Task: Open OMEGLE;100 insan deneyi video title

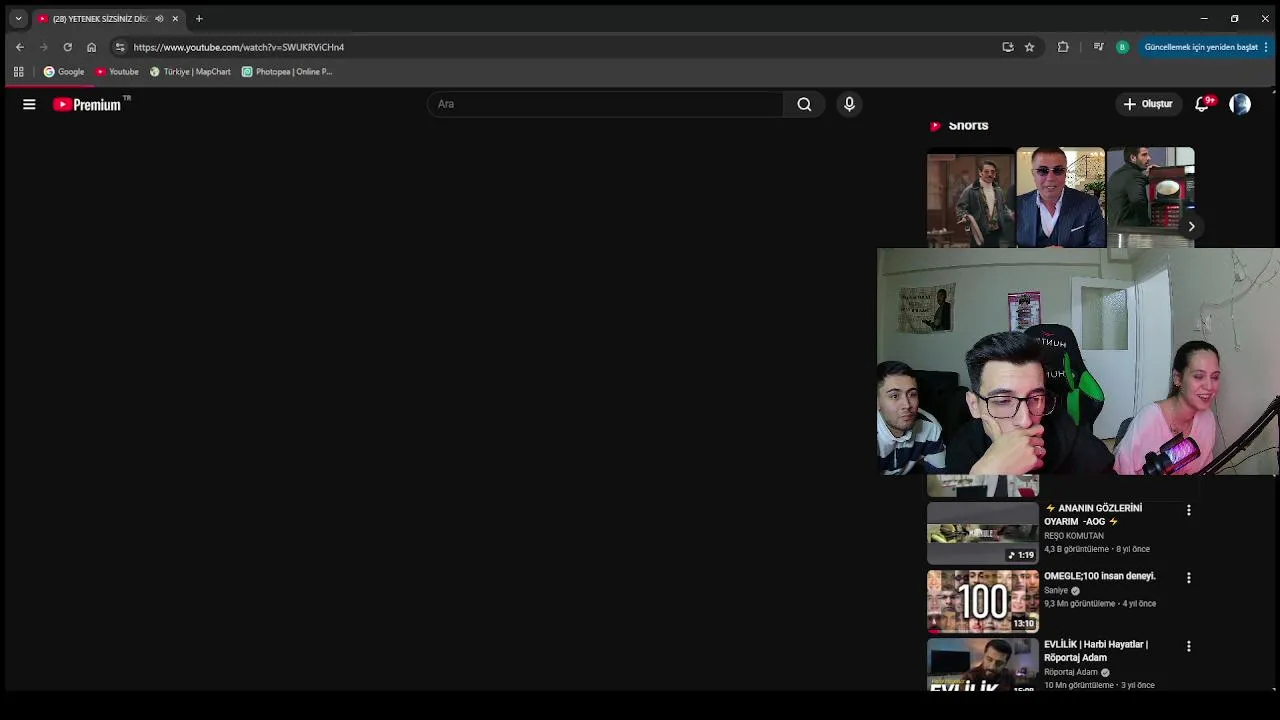Action: pos(1100,576)
